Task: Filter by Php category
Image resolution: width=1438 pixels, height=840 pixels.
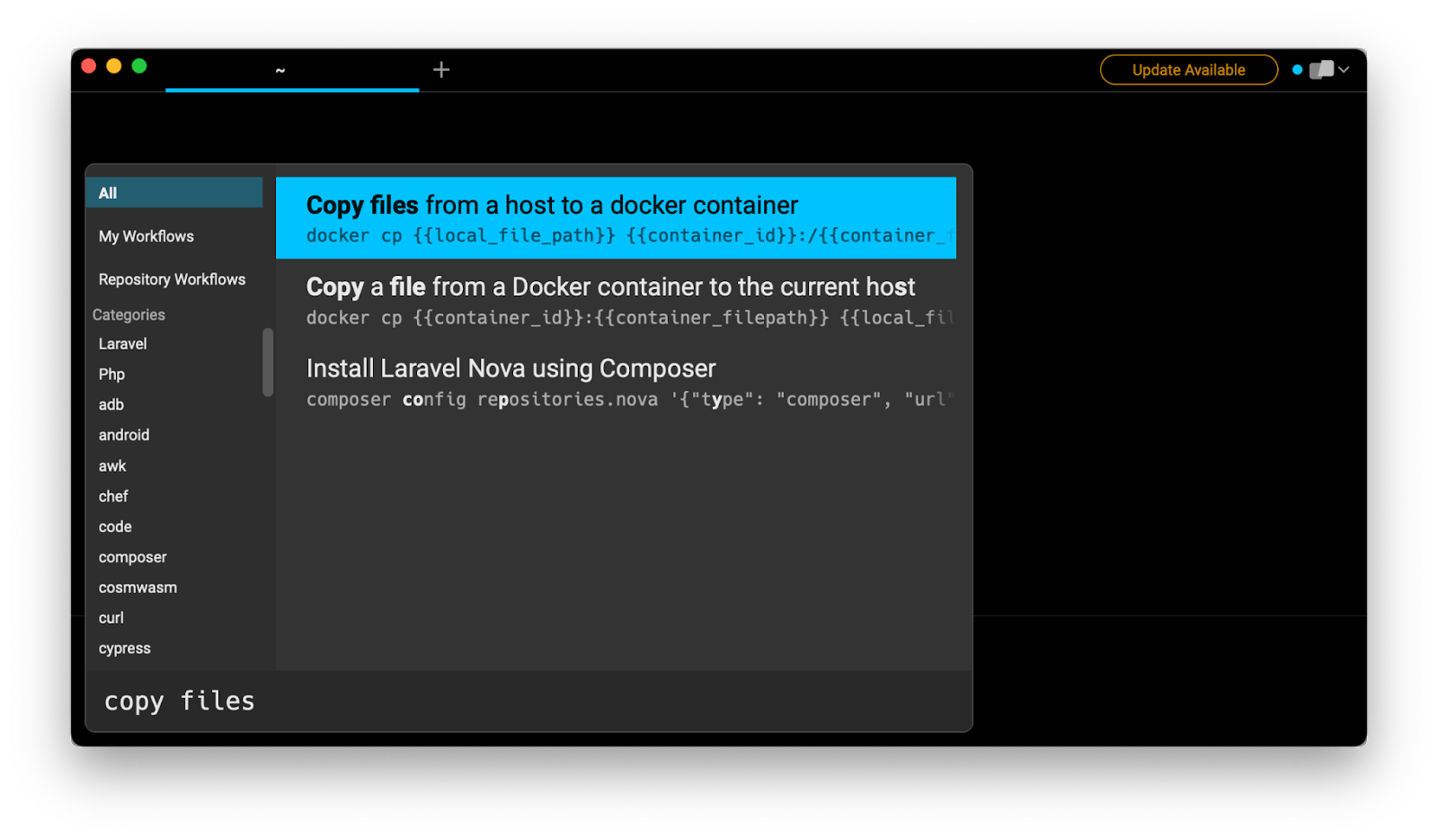Action: tap(112, 375)
